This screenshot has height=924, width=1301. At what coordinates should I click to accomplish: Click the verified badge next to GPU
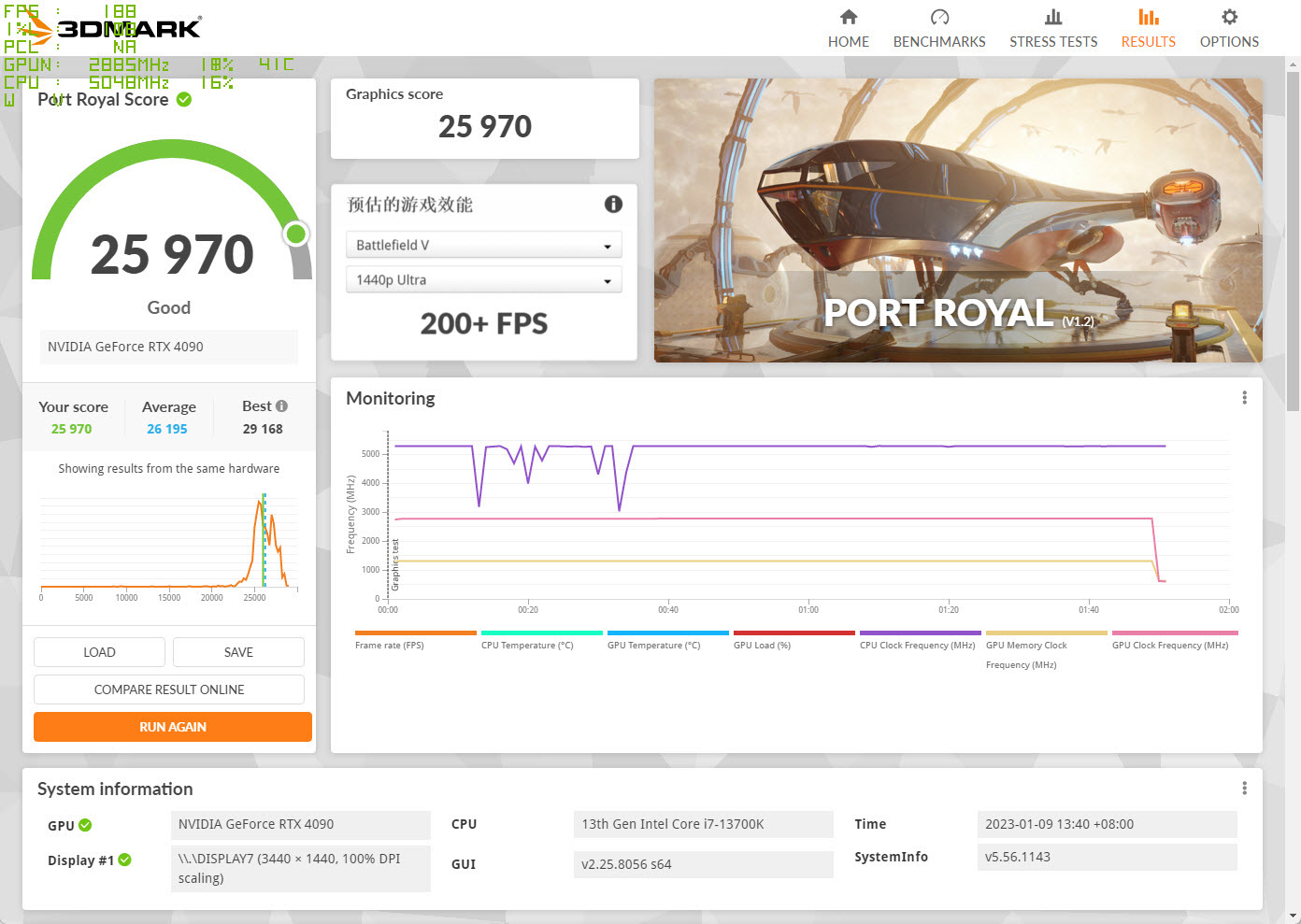pos(86,825)
